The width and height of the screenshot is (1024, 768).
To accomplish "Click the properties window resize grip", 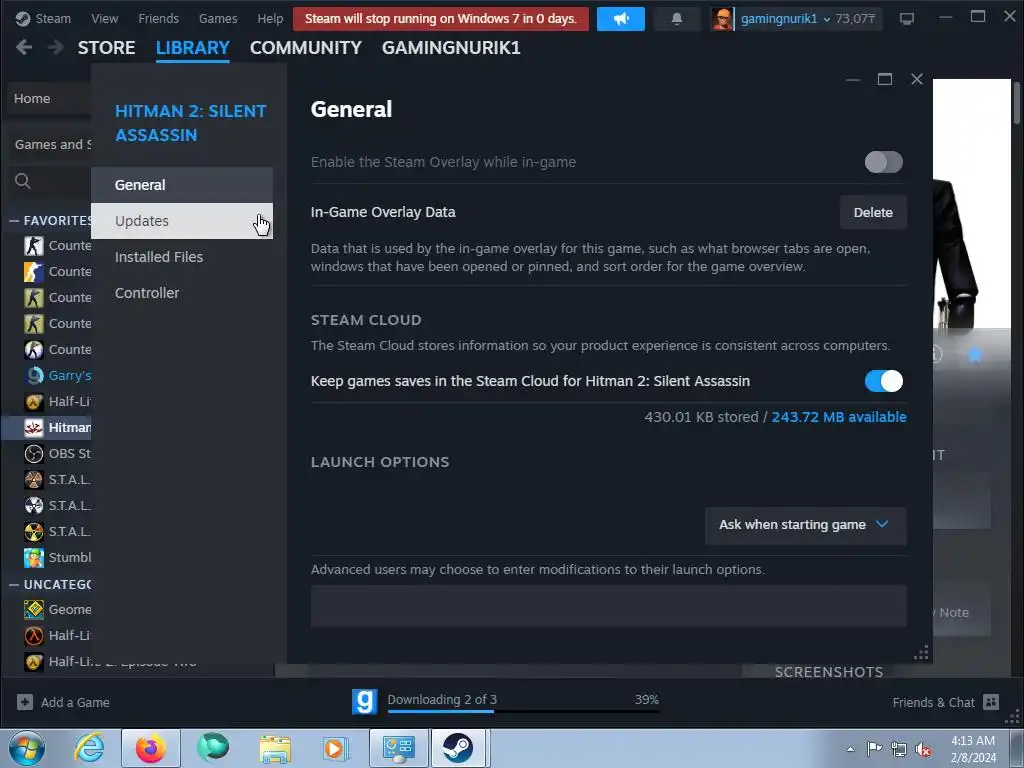I will 921,653.
